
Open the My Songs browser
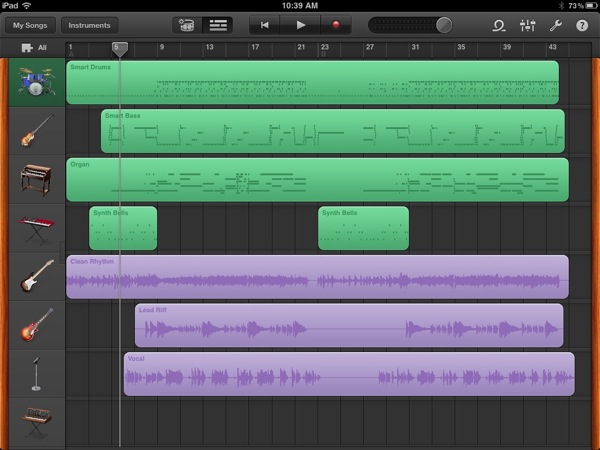(30, 25)
